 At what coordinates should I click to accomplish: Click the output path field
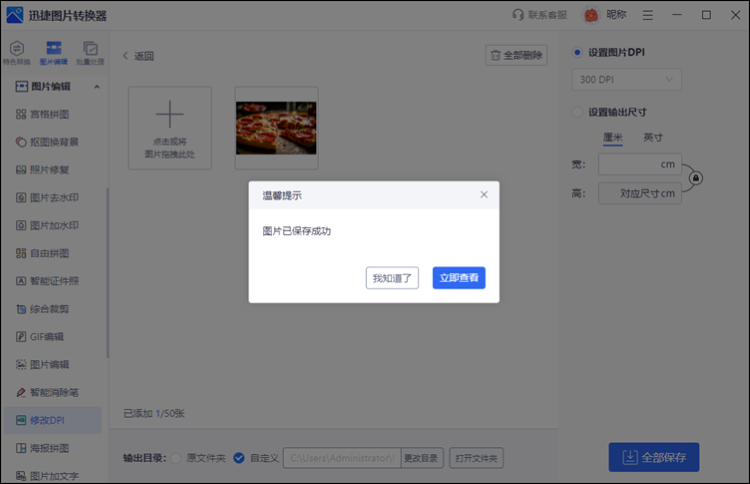pos(342,458)
